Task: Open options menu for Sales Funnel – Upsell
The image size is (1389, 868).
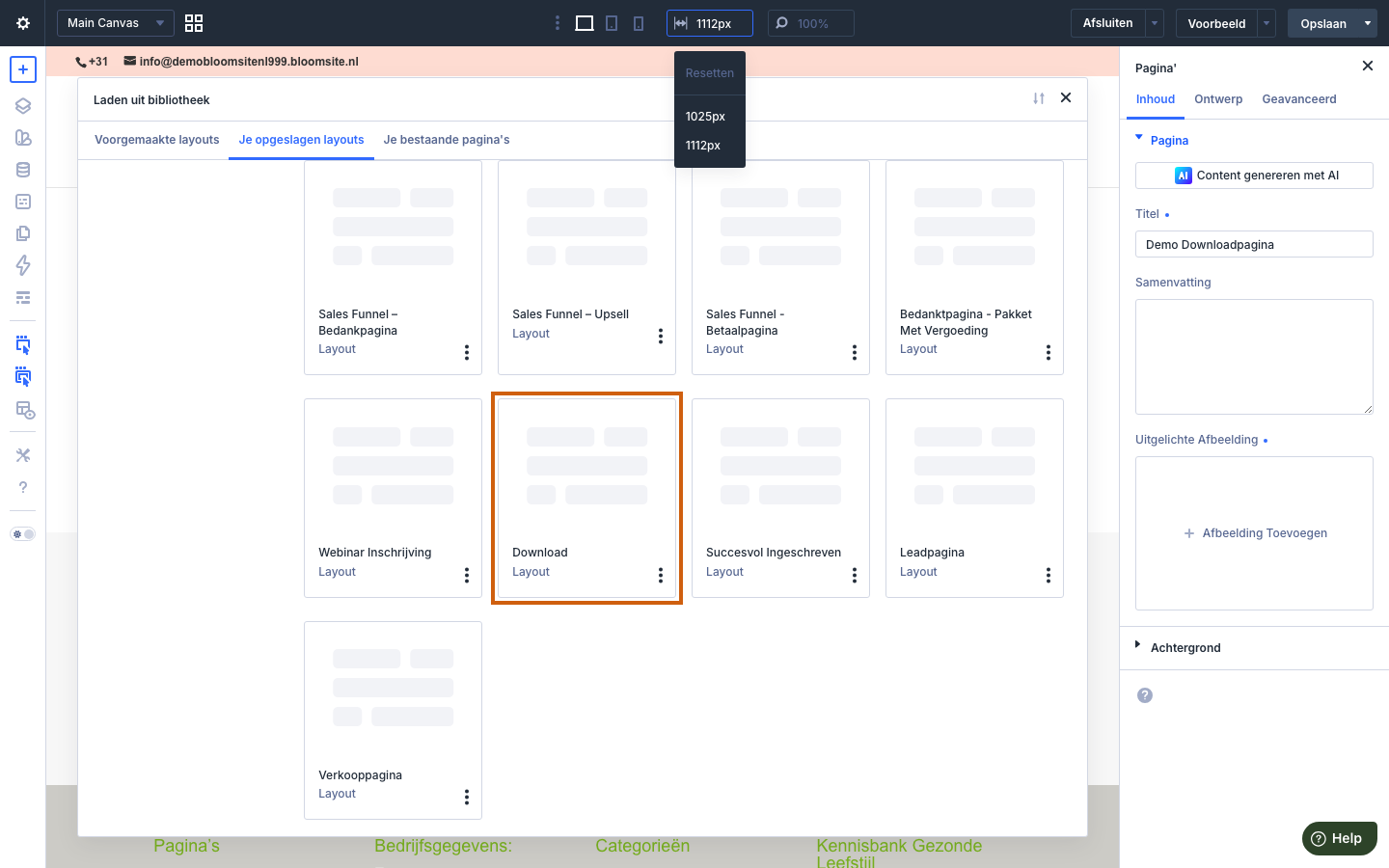Action: pos(661,336)
